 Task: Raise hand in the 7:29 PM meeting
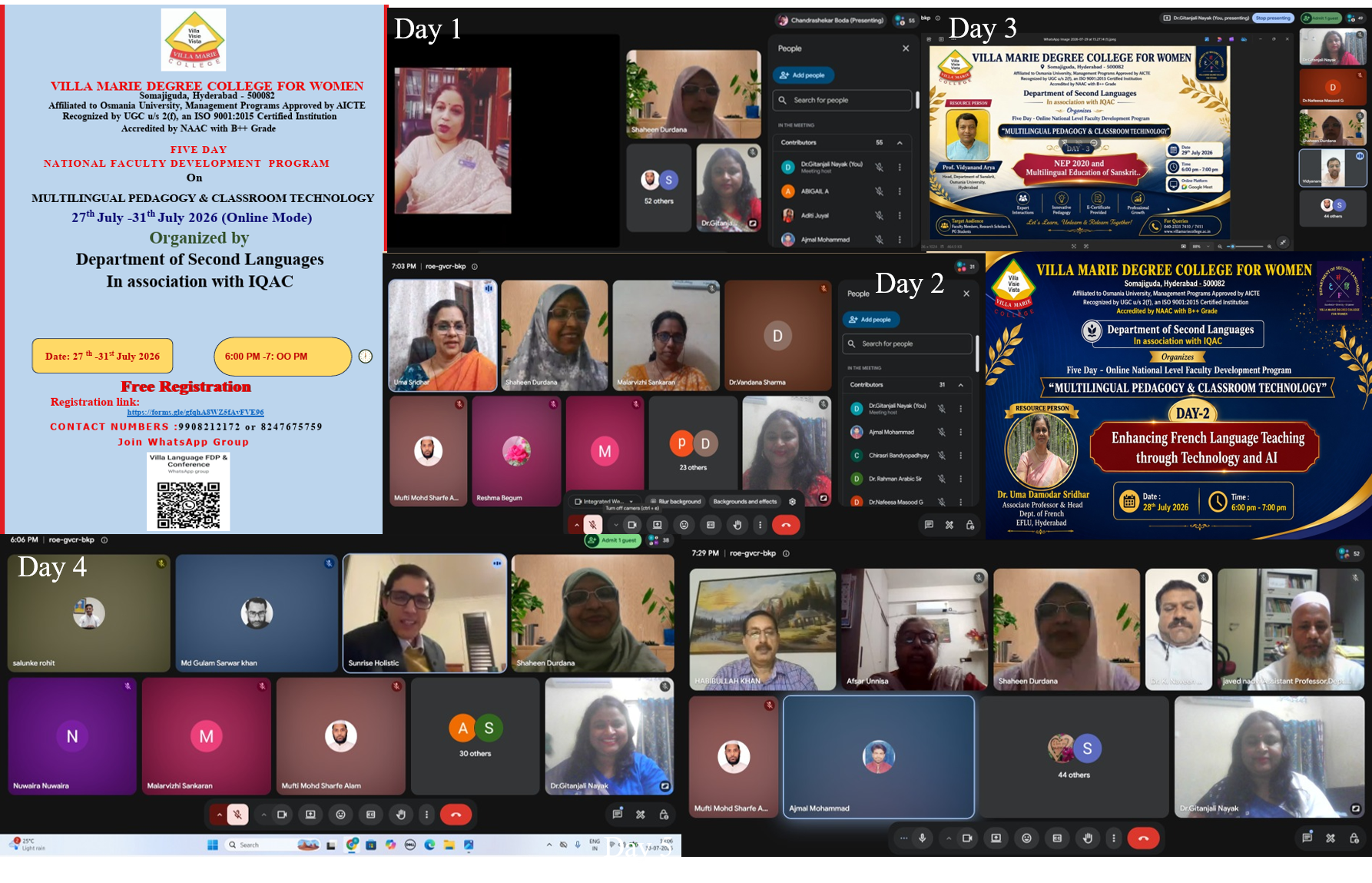[x=1088, y=838]
